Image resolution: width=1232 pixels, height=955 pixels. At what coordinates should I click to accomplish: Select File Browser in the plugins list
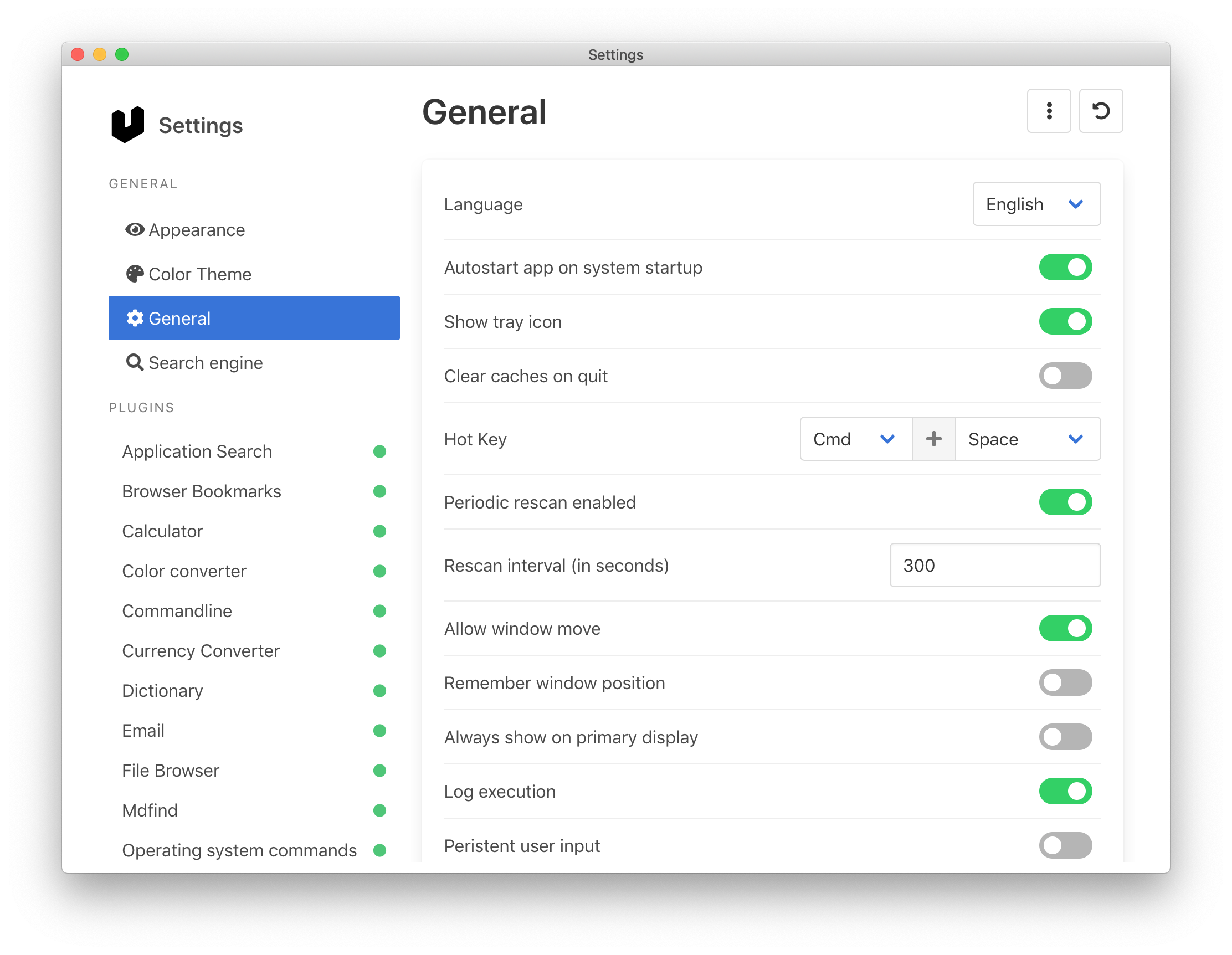coord(171,771)
